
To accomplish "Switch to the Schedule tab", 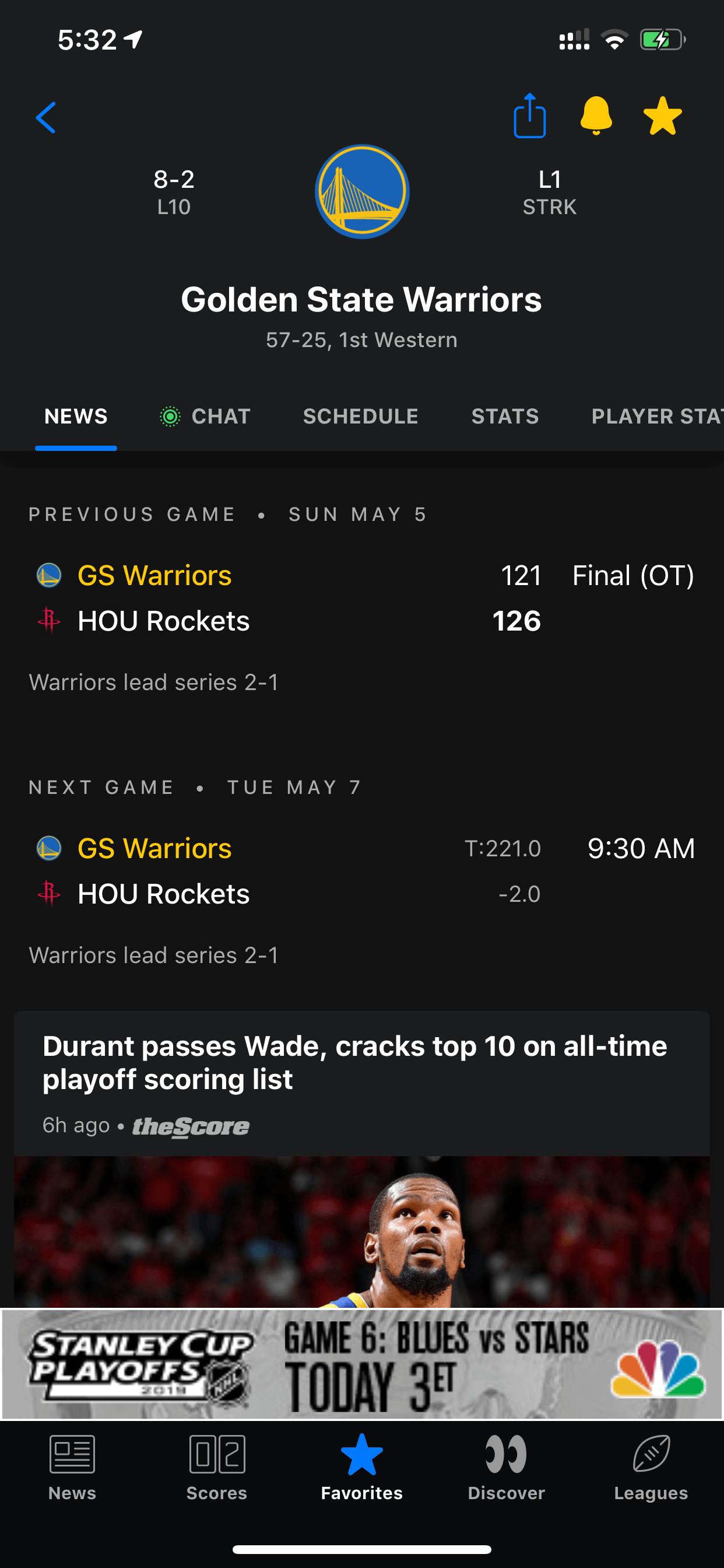I will [x=361, y=416].
